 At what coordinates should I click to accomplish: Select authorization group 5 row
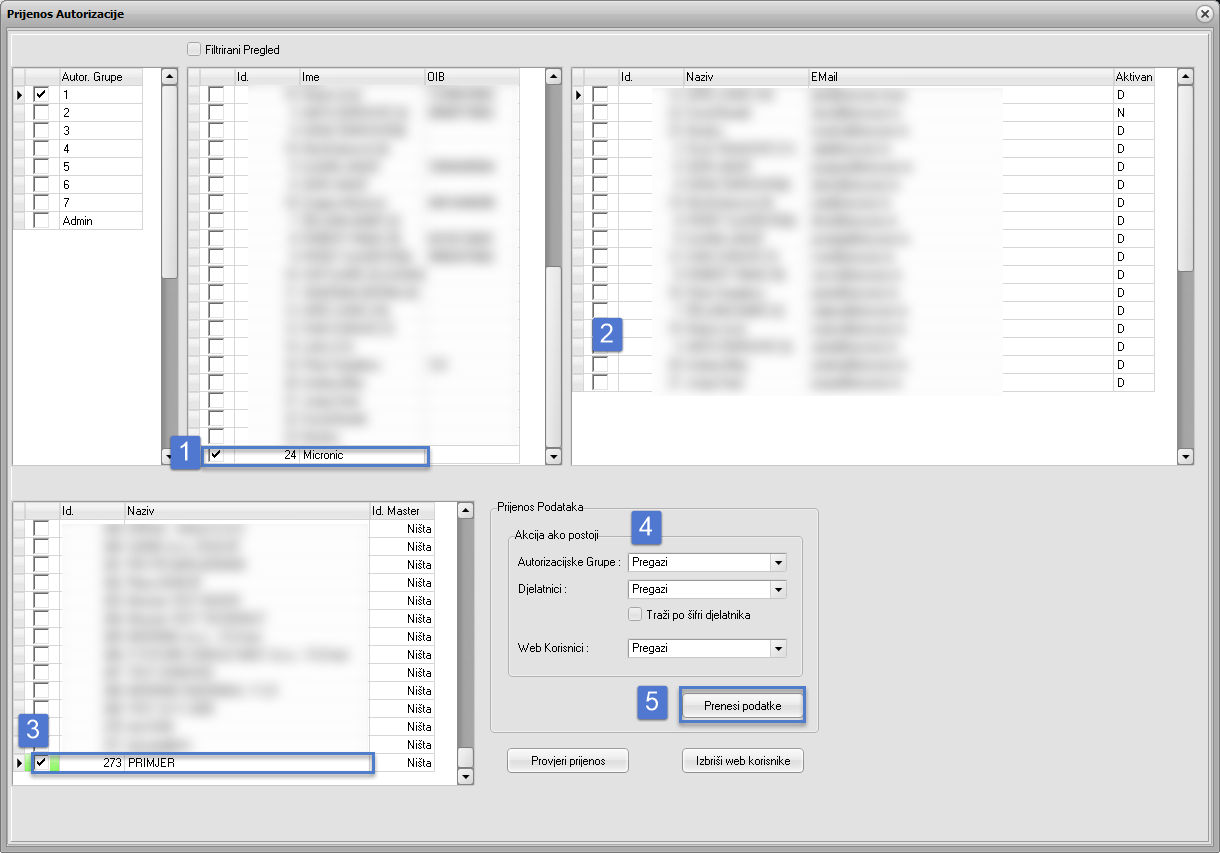[x=100, y=166]
